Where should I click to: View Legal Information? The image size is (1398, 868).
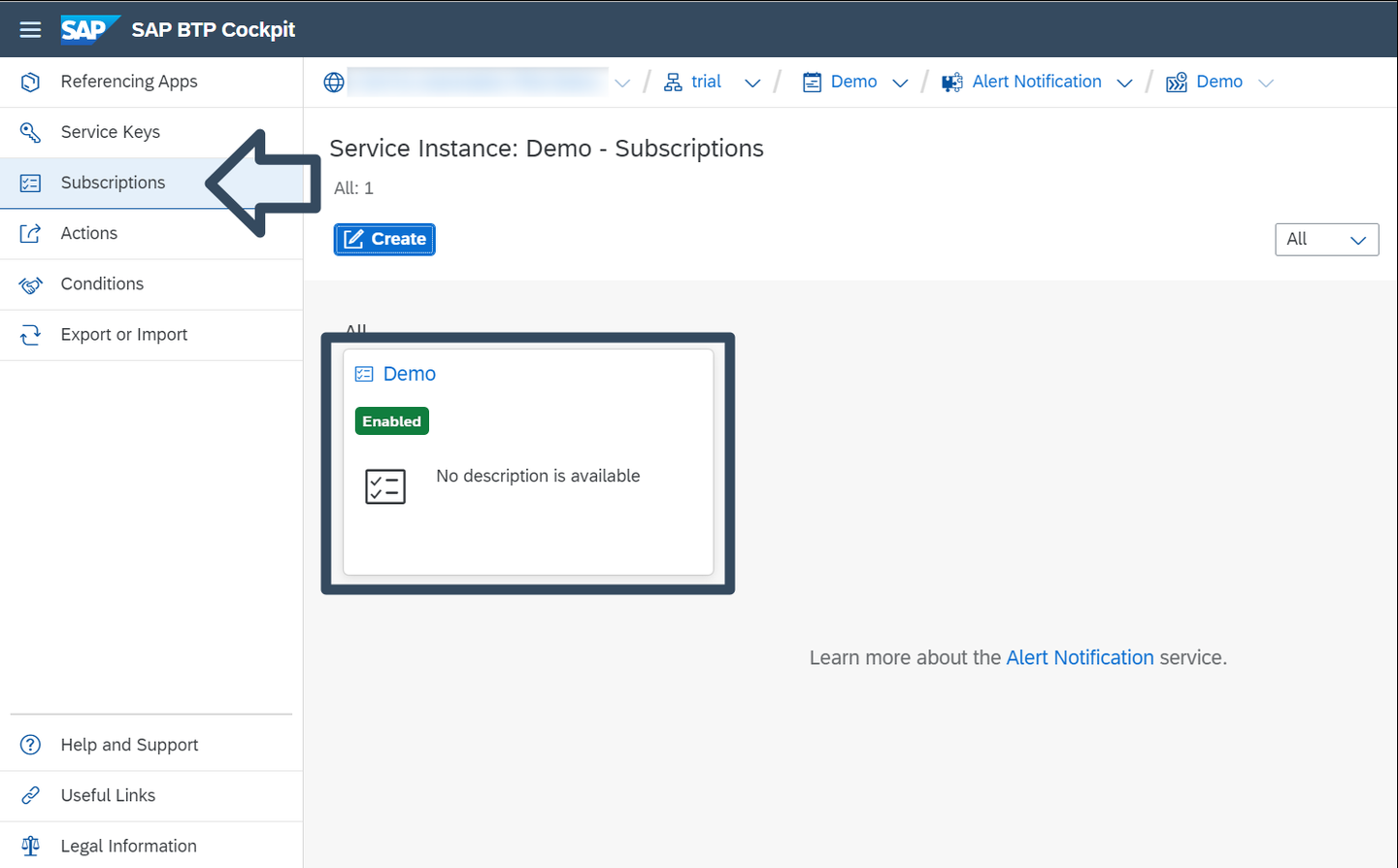pyautogui.click(x=151, y=846)
